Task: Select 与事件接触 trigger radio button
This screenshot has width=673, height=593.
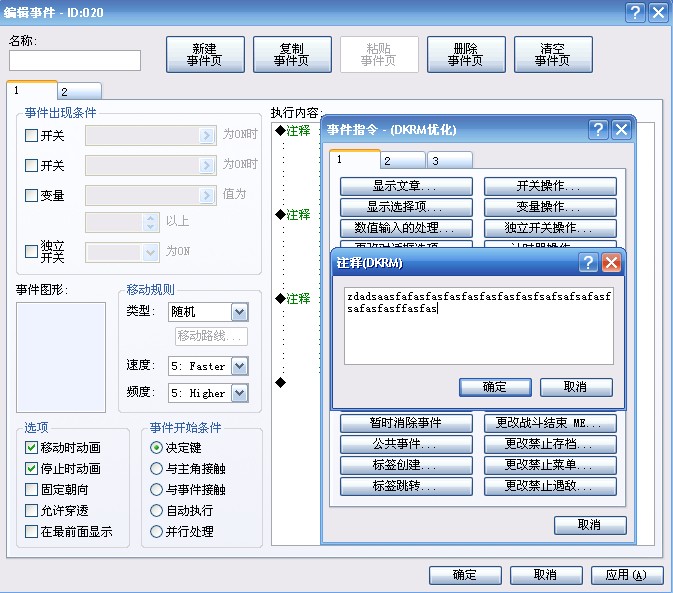Action: point(156,489)
